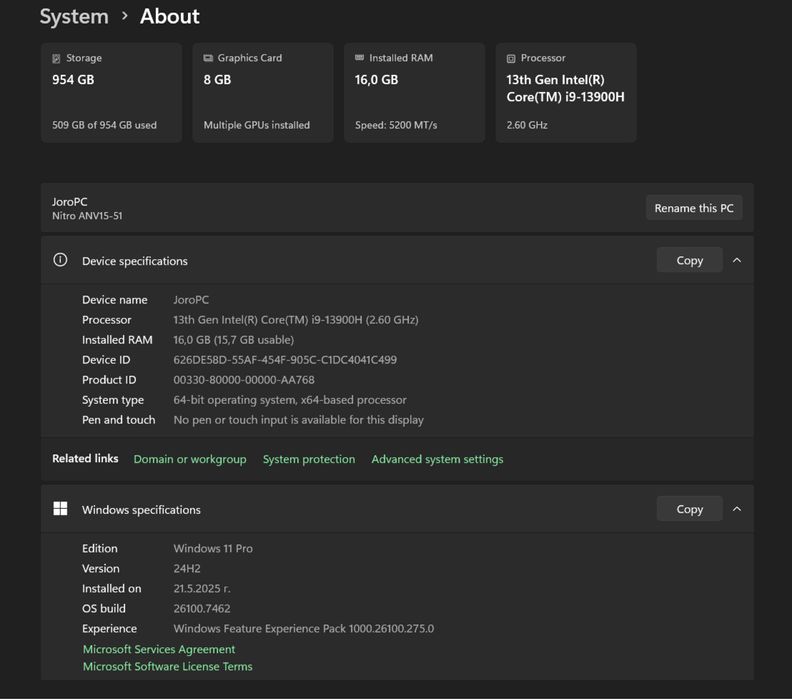Screen dimensions: 792x699
Task: Open Advanced system settings link
Action: pyautogui.click(x=437, y=459)
